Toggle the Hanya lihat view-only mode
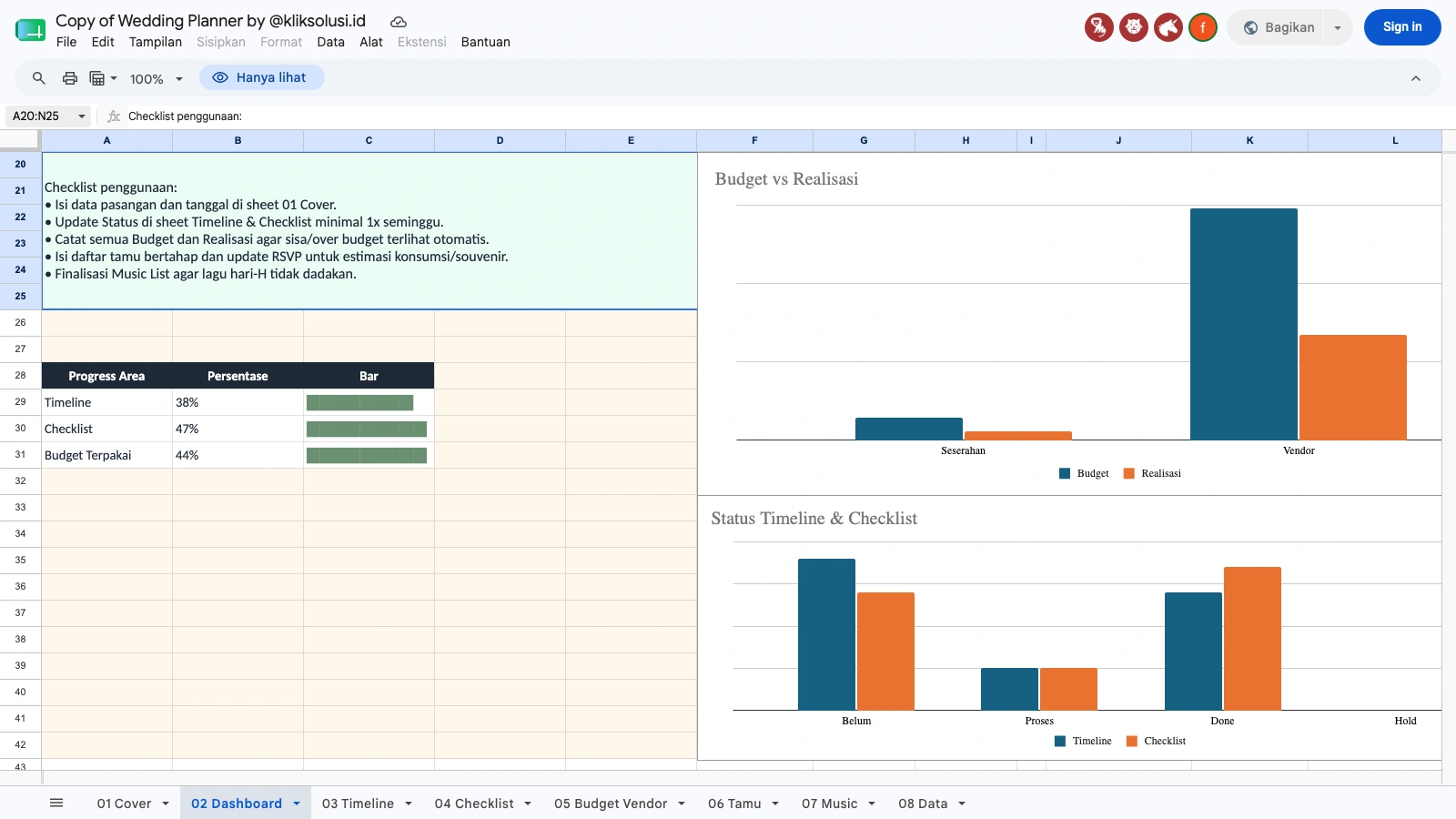Viewport: 1456px width, 819px height. [x=262, y=77]
